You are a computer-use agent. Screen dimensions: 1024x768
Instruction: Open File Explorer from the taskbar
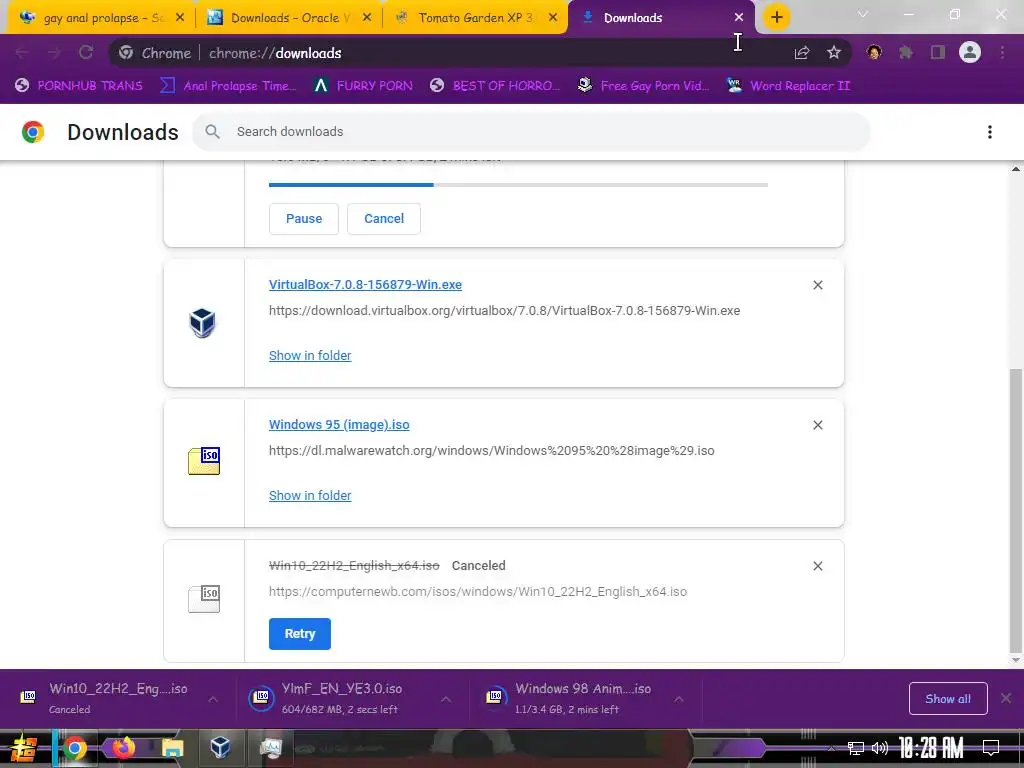pos(172,748)
